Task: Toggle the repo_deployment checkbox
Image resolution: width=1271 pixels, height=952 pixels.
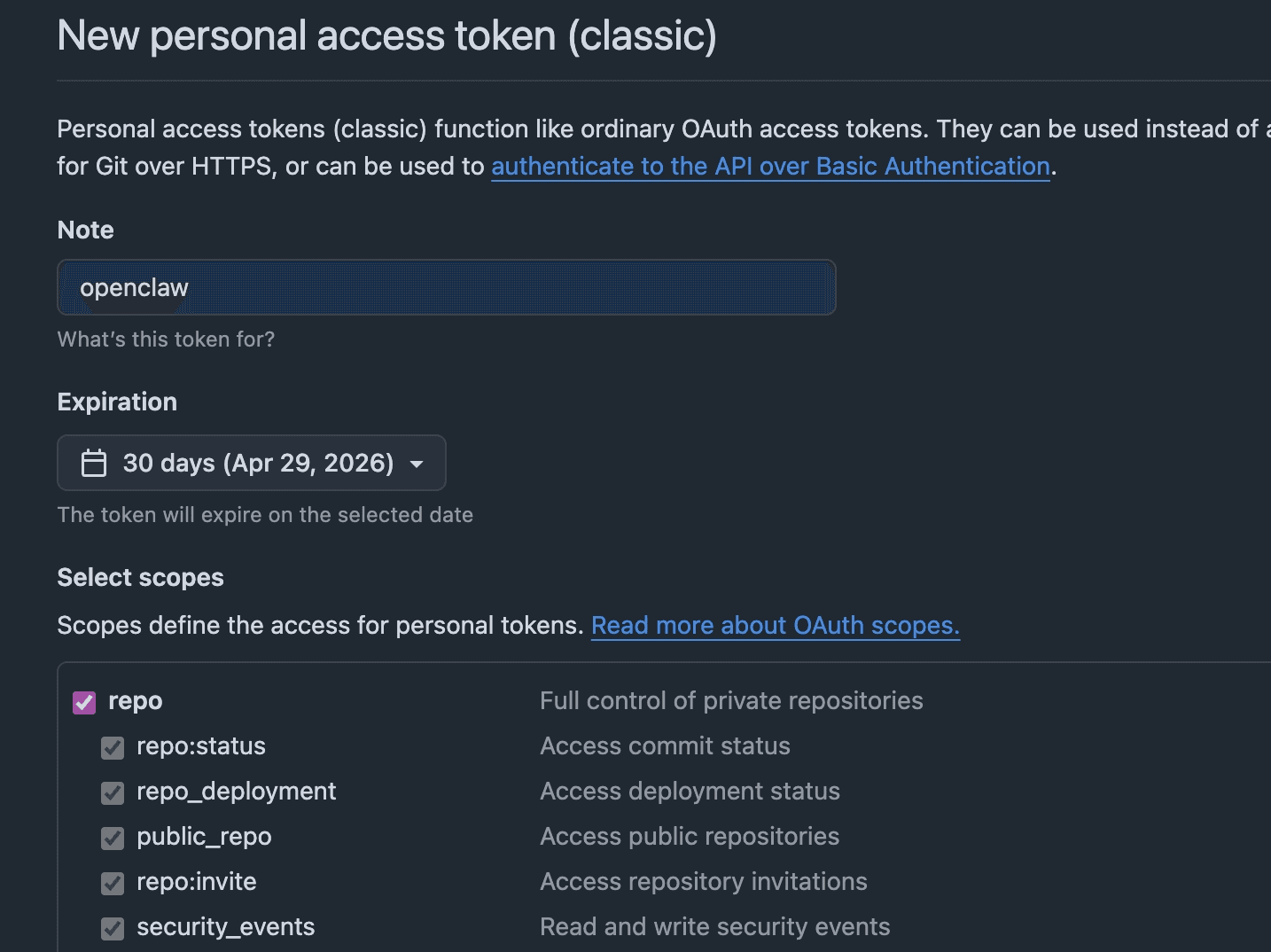Action: [x=113, y=793]
